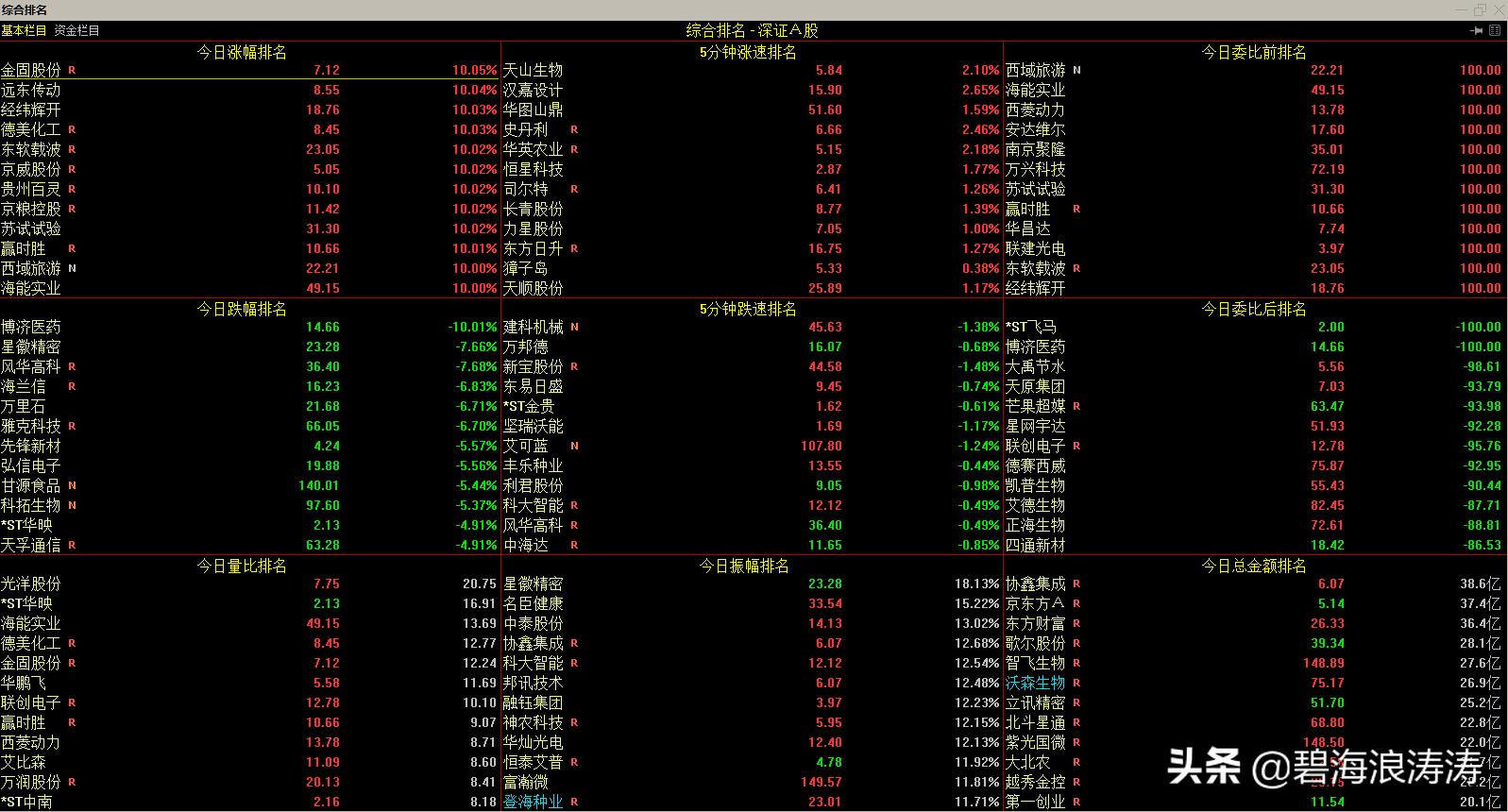Click the 今日振幅排名 panel header
1508x812 pixels.
tap(744, 566)
